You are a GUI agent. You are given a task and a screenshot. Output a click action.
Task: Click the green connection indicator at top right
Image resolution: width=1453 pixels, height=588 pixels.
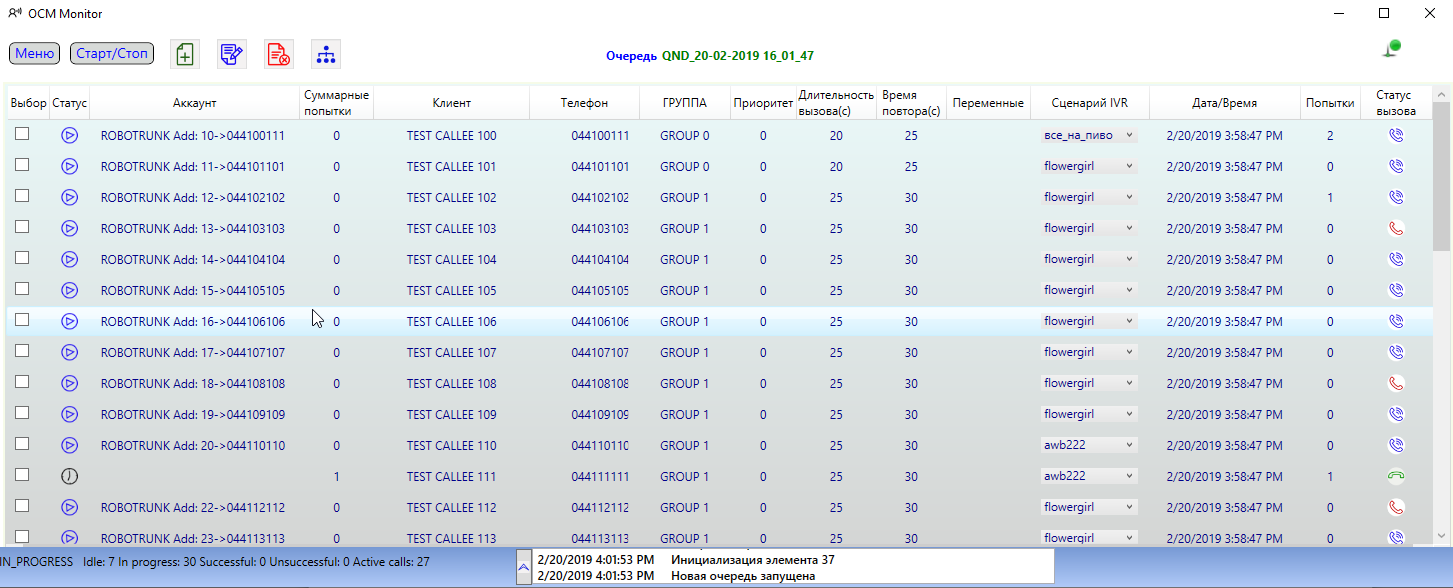click(x=1391, y=48)
